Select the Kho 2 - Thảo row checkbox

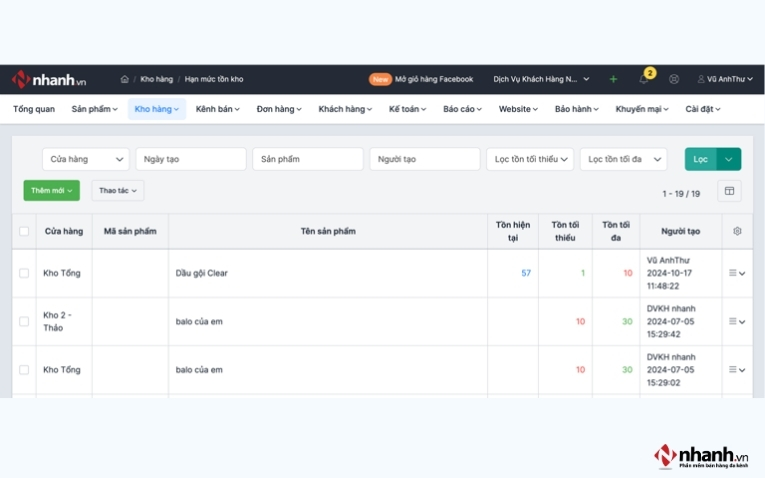coord(24,321)
